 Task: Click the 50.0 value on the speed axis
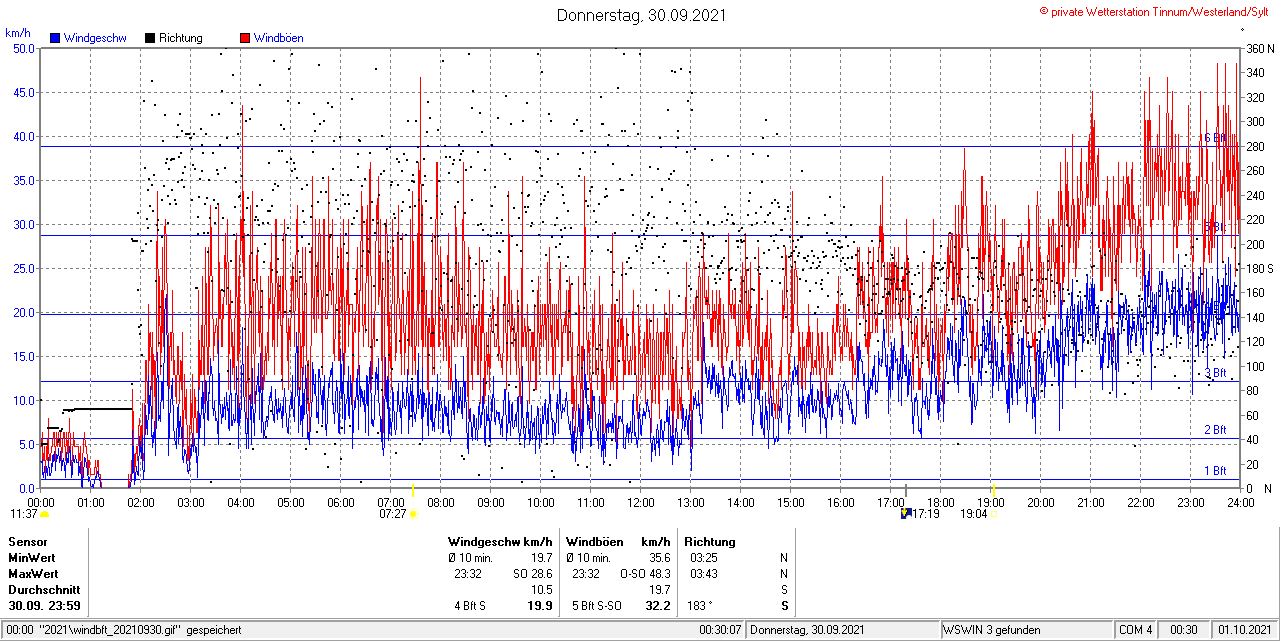24,48
